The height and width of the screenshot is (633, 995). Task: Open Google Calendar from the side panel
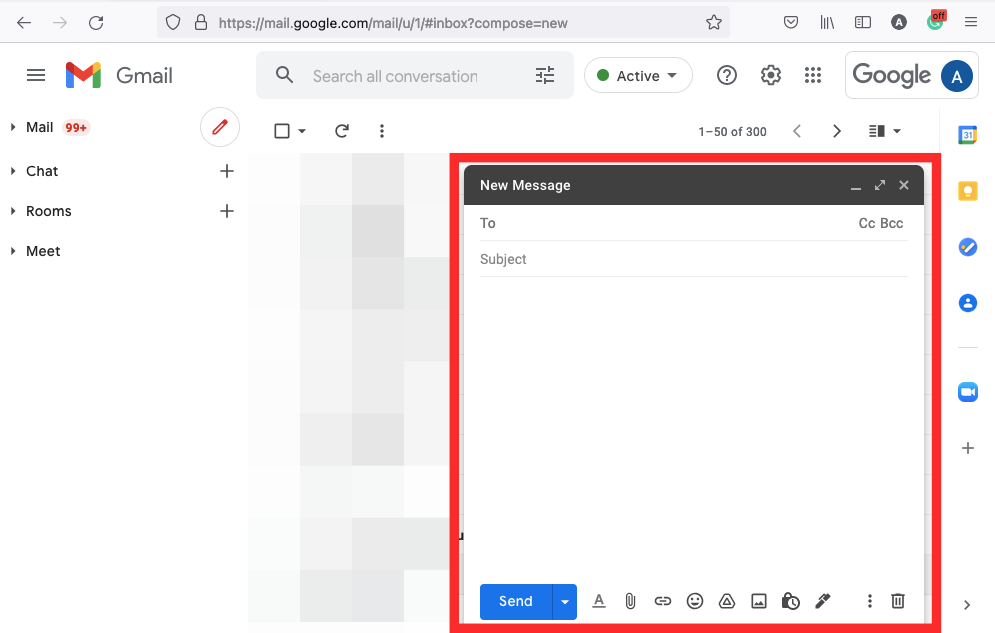(x=967, y=134)
